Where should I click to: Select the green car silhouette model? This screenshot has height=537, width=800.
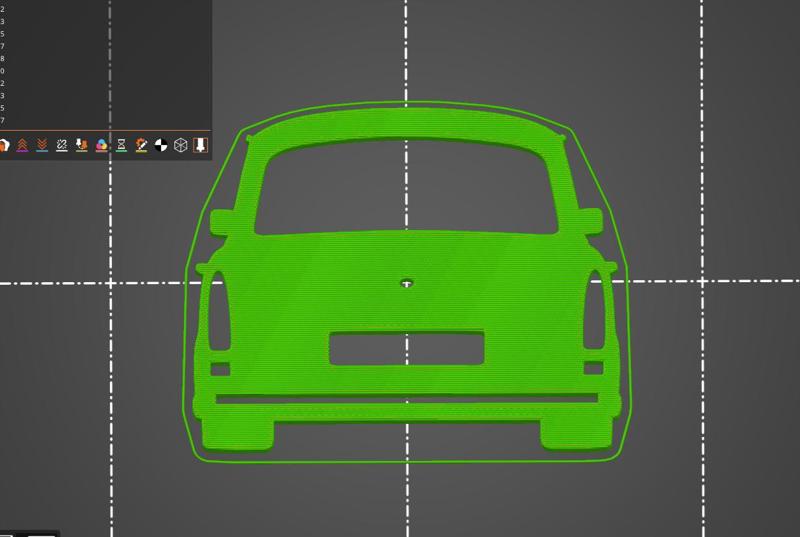pyautogui.click(x=407, y=279)
